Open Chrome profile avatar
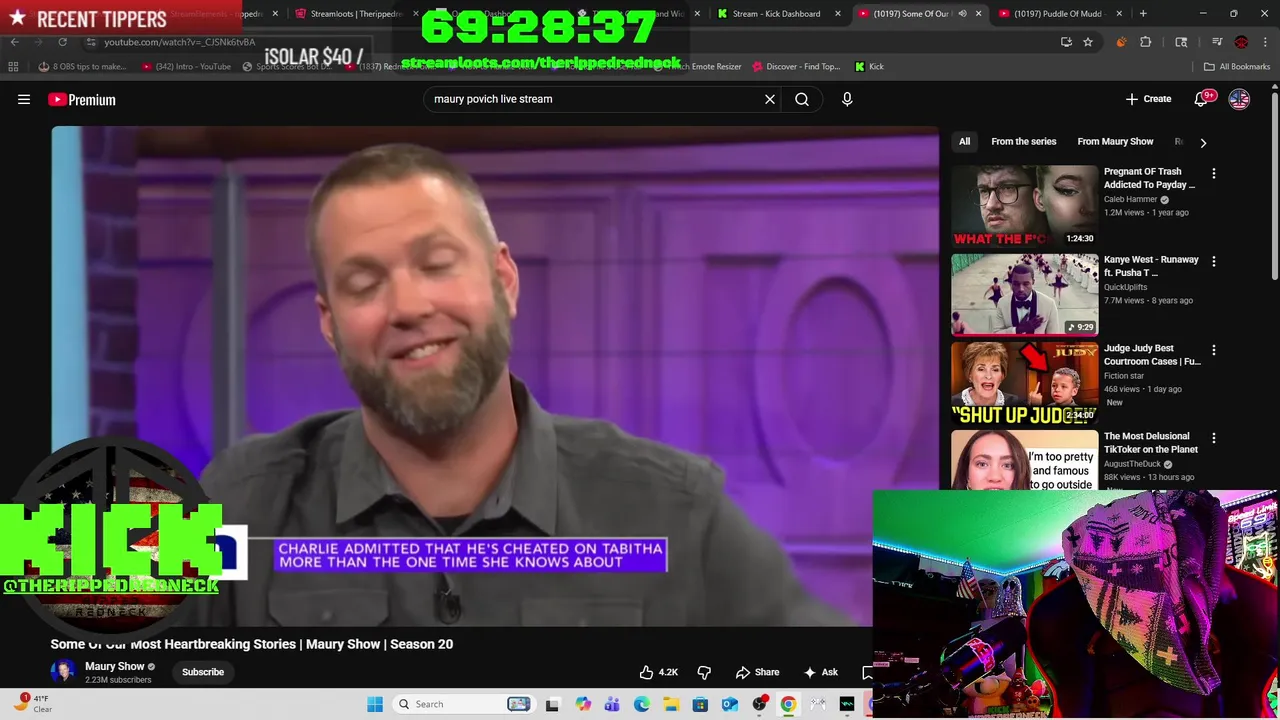The height and width of the screenshot is (720, 1280). coord(1241,42)
